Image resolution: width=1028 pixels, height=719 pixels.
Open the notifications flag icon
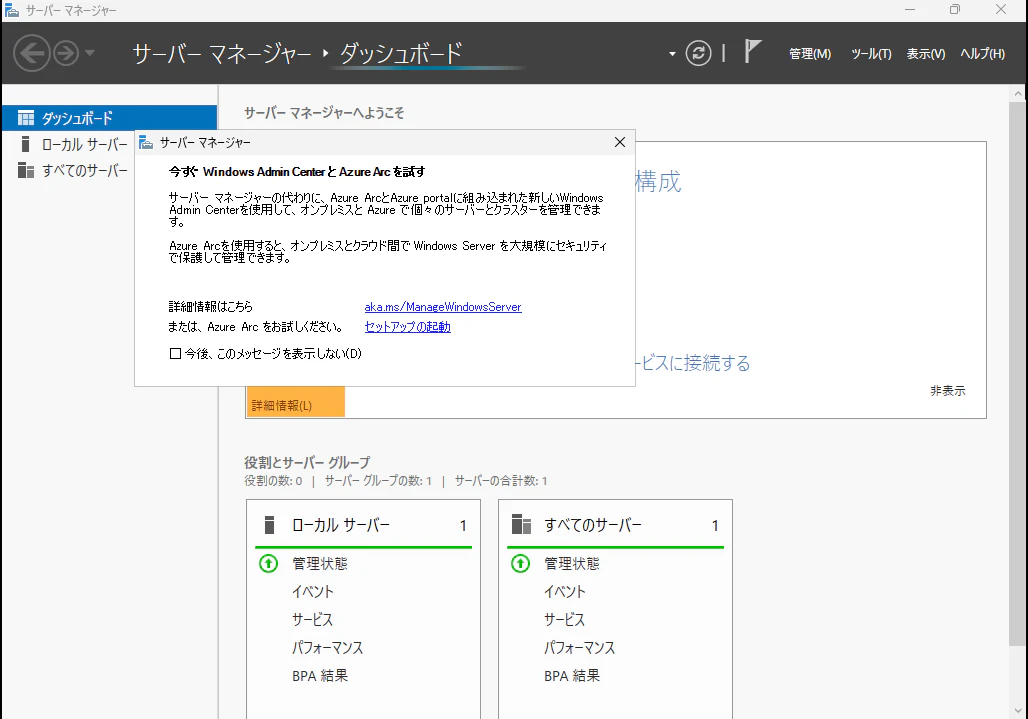pyautogui.click(x=753, y=51)
